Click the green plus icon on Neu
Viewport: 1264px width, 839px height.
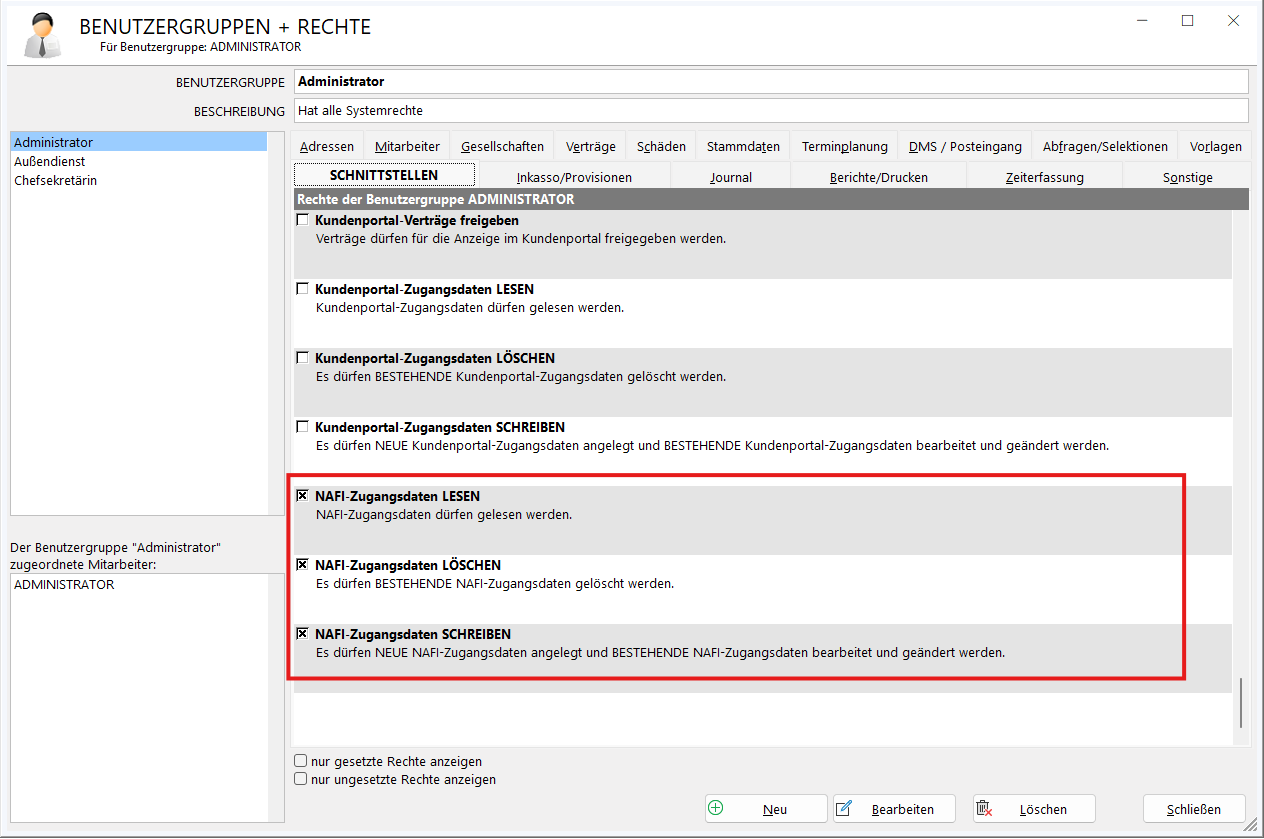715,808
